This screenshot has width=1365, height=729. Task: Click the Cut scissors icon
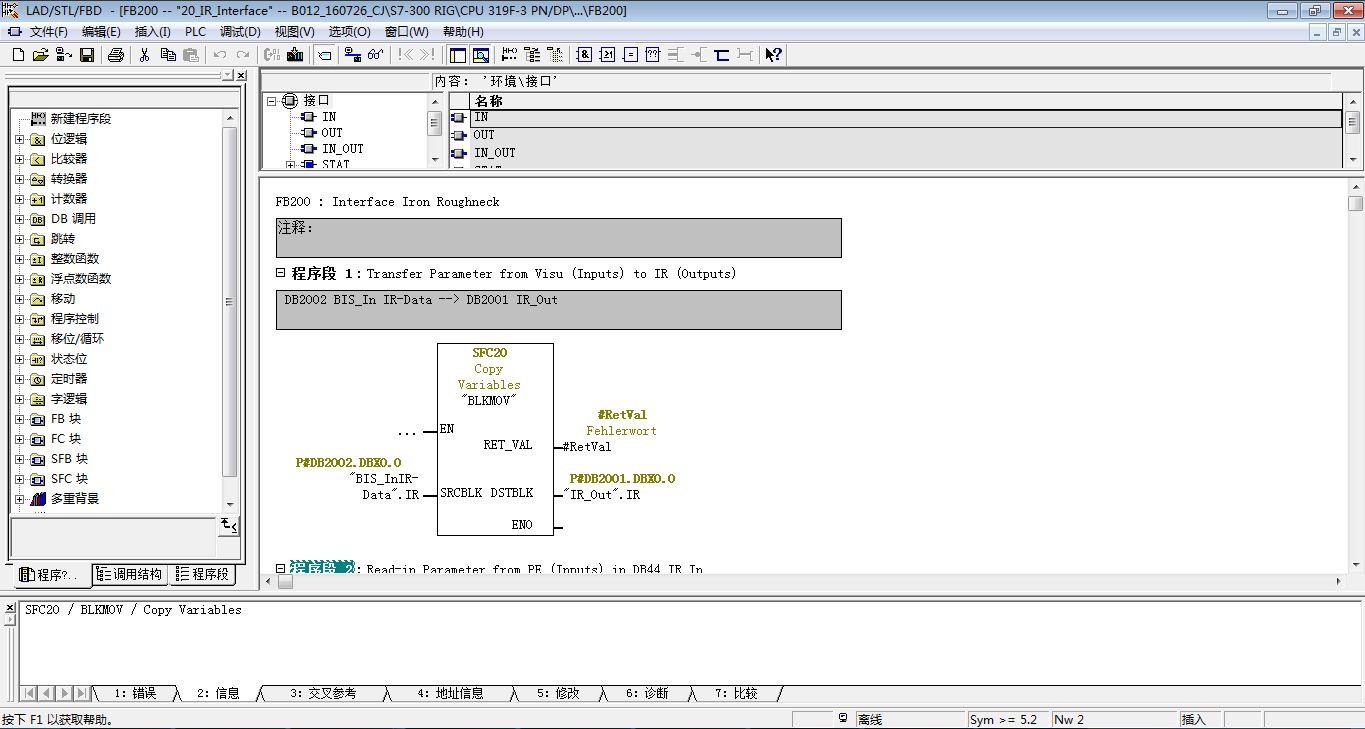144,55
